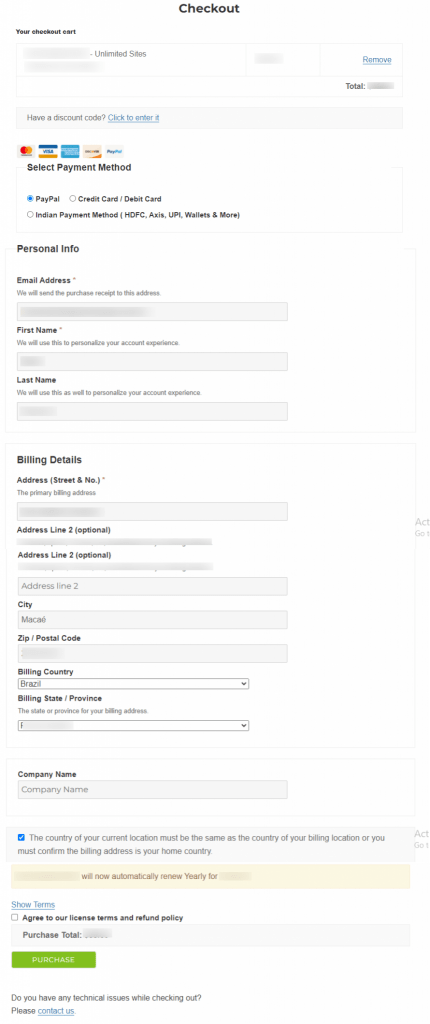Click the Visa card icon
Screen dimensions: 430x1024
point(48,151)
